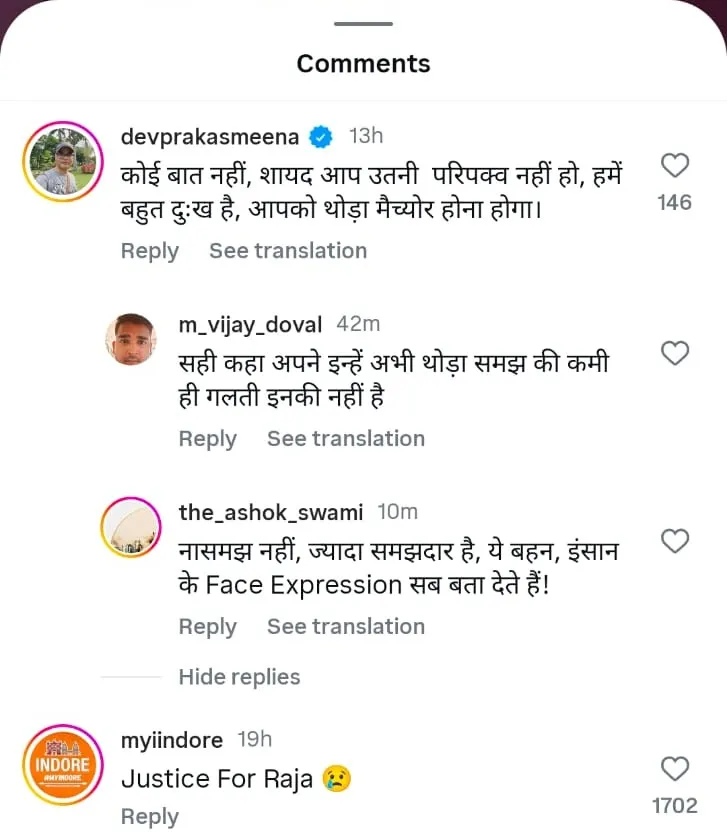
Task: Like m_vijay_doval's reply
Action: [x=676, y=353]
